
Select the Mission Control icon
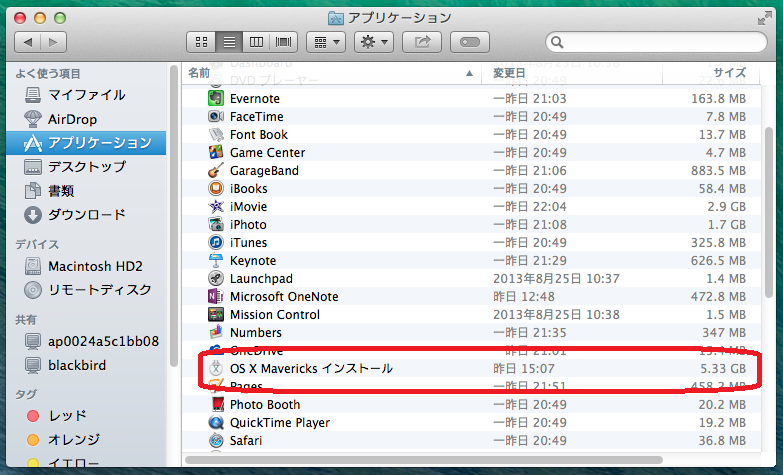pos(216,314)
